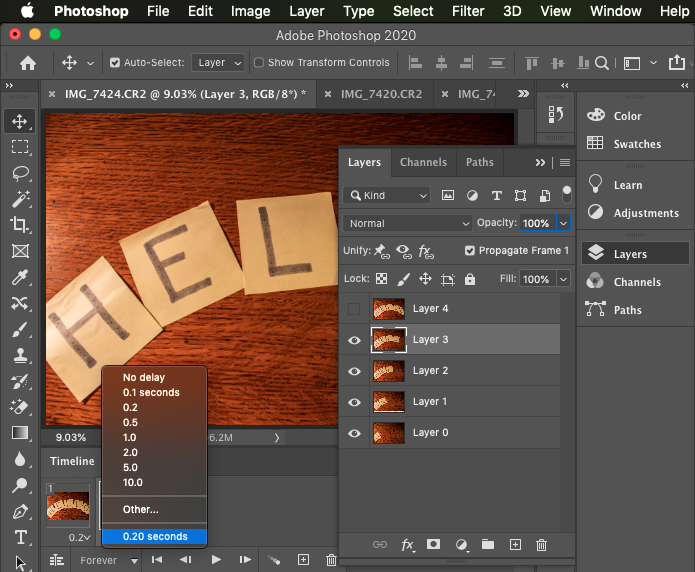
Task: Click the delete layer trash icon
Action: (x=541, y=545)
